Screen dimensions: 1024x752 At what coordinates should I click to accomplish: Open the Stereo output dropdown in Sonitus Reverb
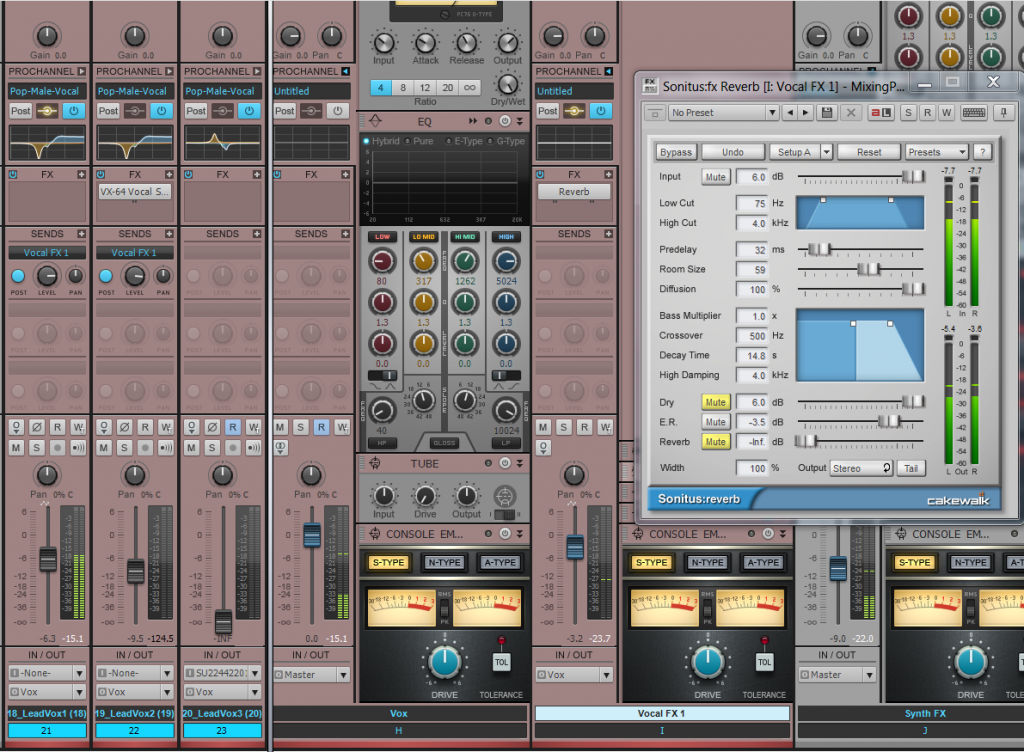[x=860, y=467]
